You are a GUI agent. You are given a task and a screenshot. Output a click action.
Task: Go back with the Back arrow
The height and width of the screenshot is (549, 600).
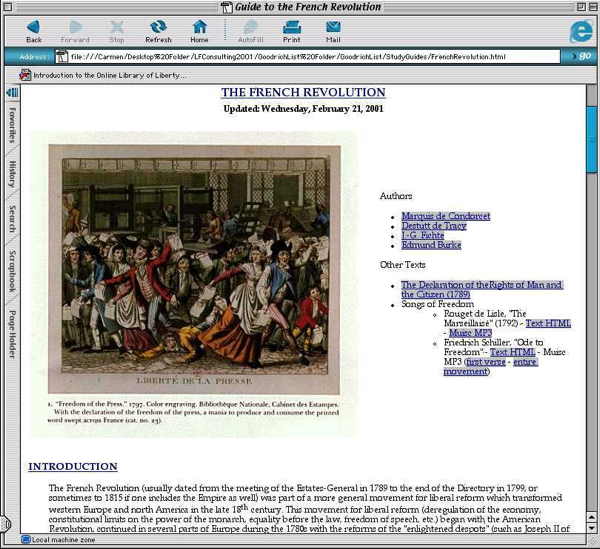coord(34,31)
